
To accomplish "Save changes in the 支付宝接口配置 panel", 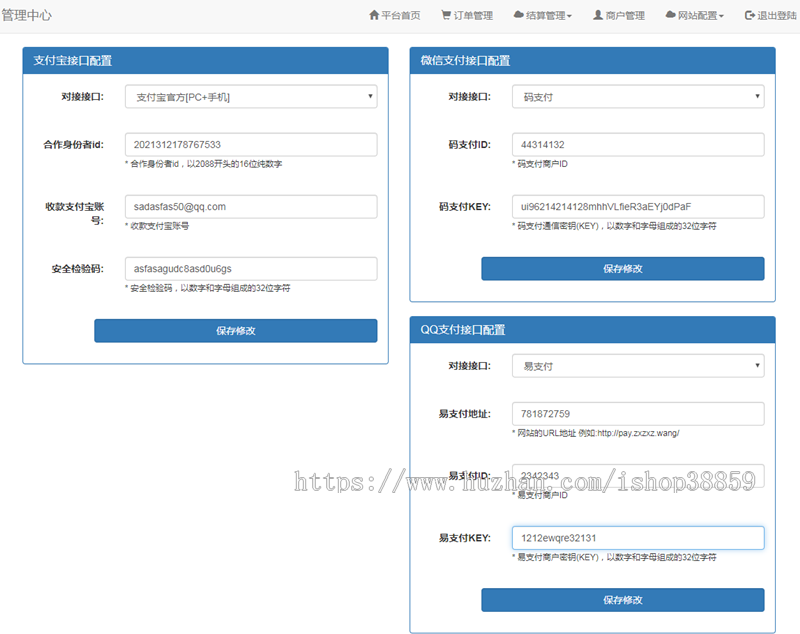I will click(x=236, y=331).
